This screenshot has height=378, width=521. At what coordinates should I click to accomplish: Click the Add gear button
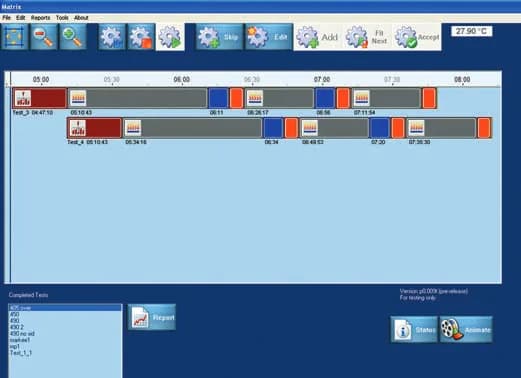317,37
